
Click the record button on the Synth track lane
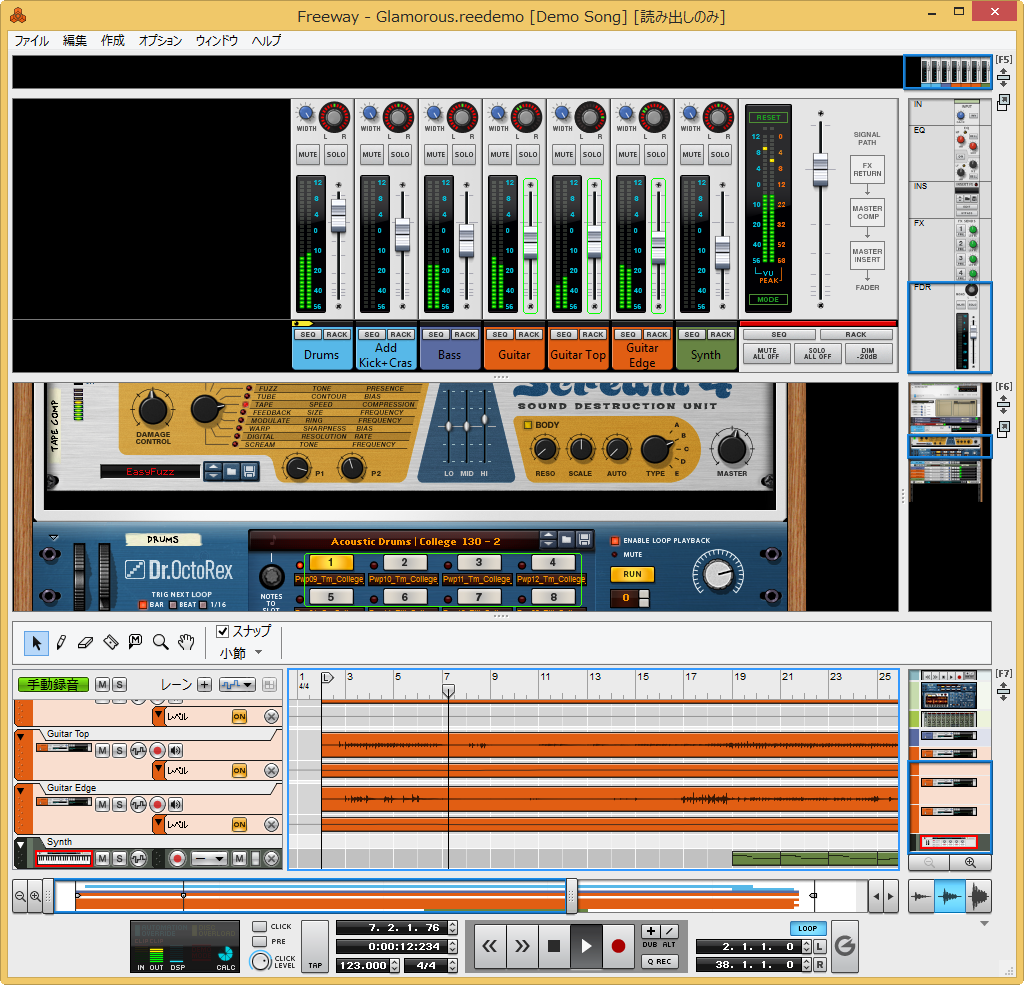click(176, 858)
